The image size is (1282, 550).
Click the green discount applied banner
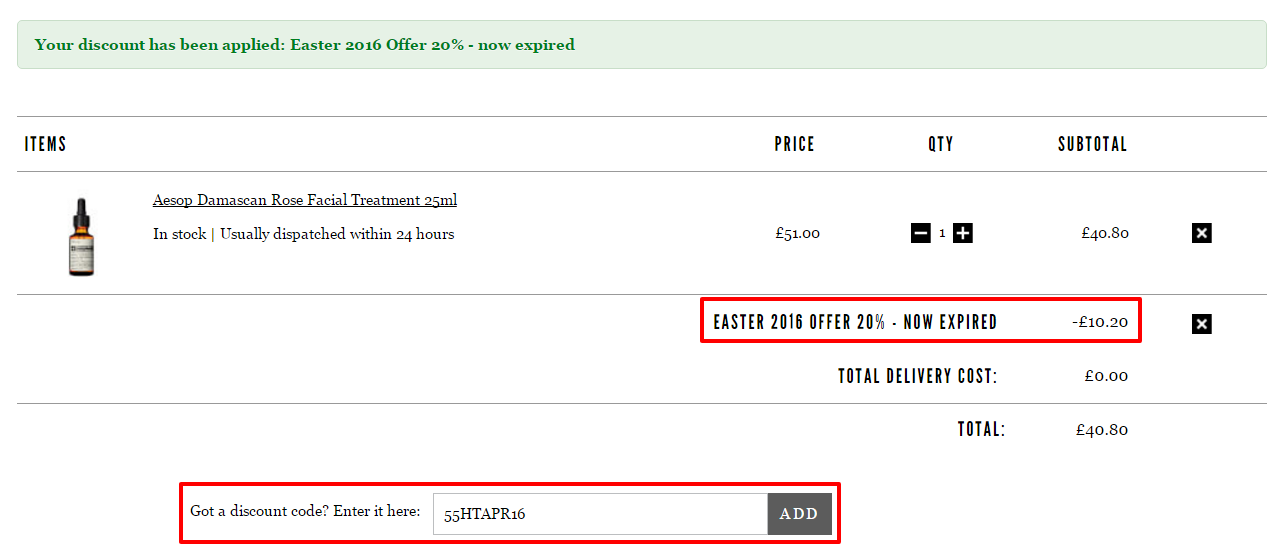(x=642, y=45)
